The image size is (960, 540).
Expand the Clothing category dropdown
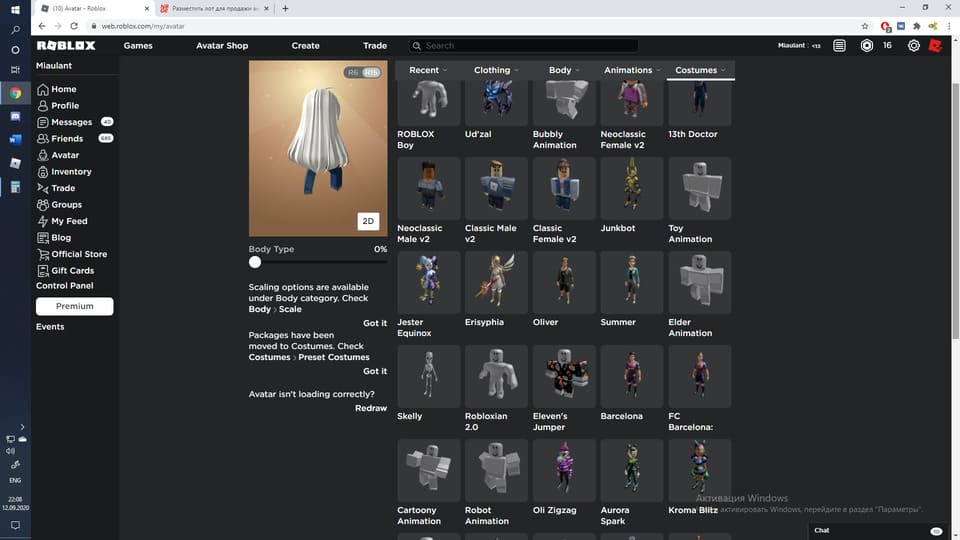point(497,71)
